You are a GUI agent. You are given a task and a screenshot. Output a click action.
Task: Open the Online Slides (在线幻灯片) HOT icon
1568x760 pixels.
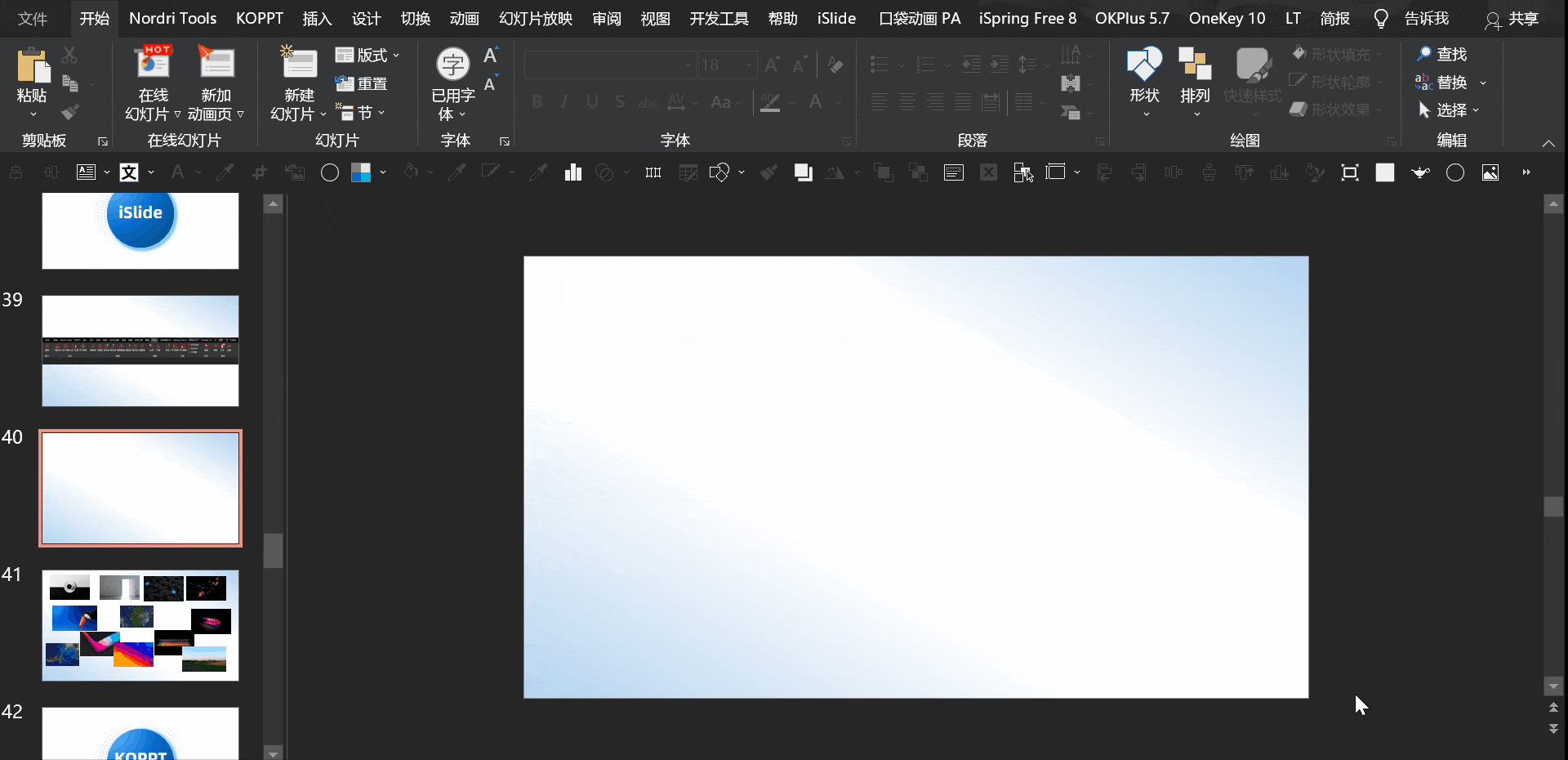point(153,63)
